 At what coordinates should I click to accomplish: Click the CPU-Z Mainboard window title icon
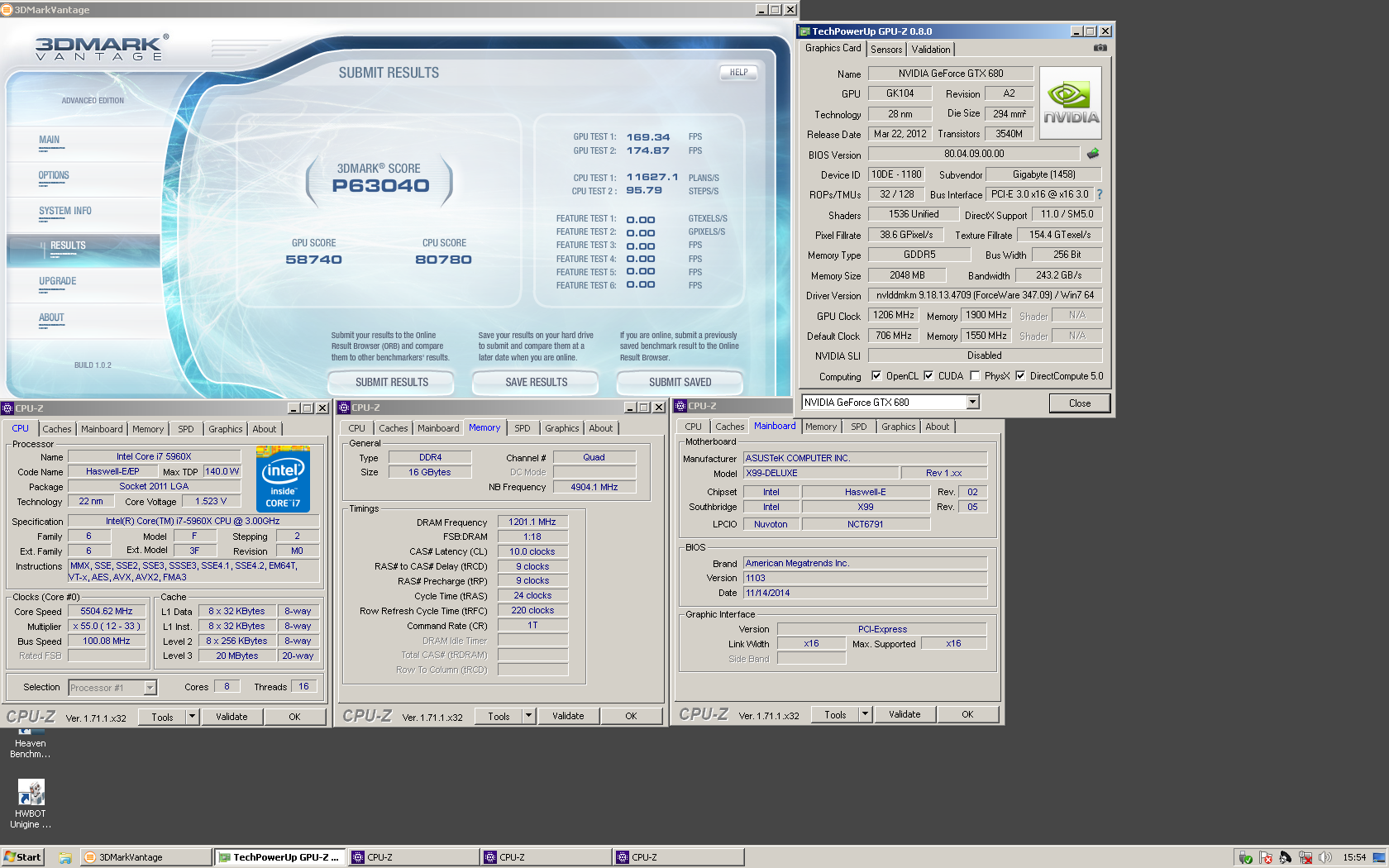(680, 406)
